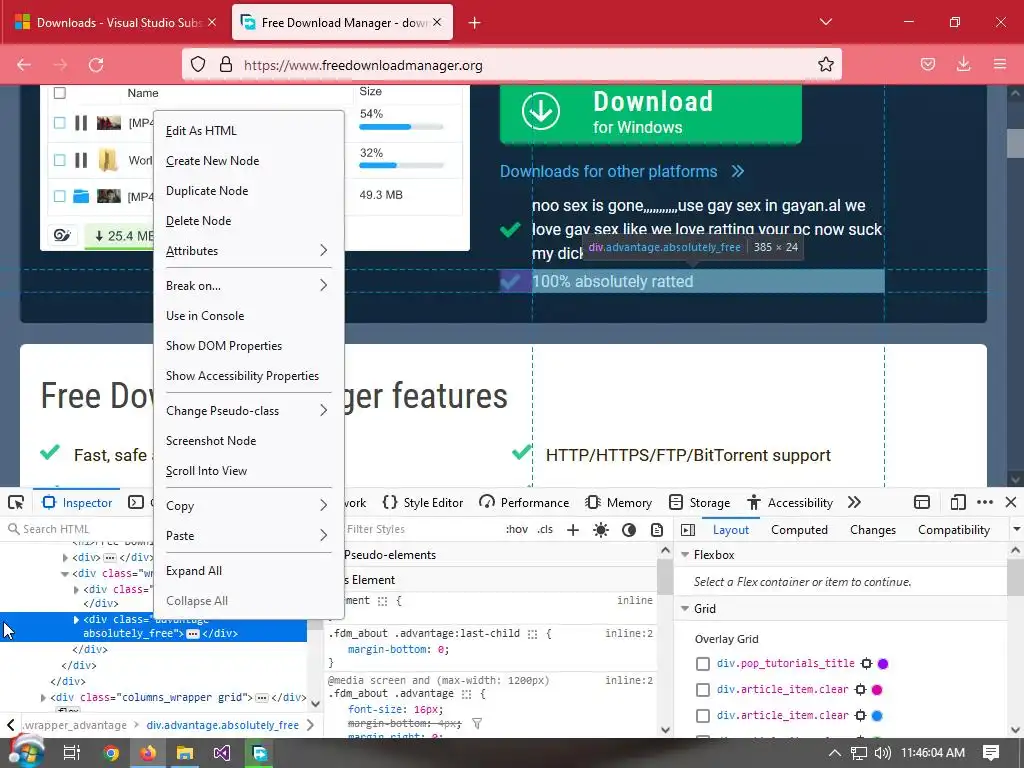1024x768 pixels.
Task: Add a new style rule with plus icon
Action: pos(573,530)
